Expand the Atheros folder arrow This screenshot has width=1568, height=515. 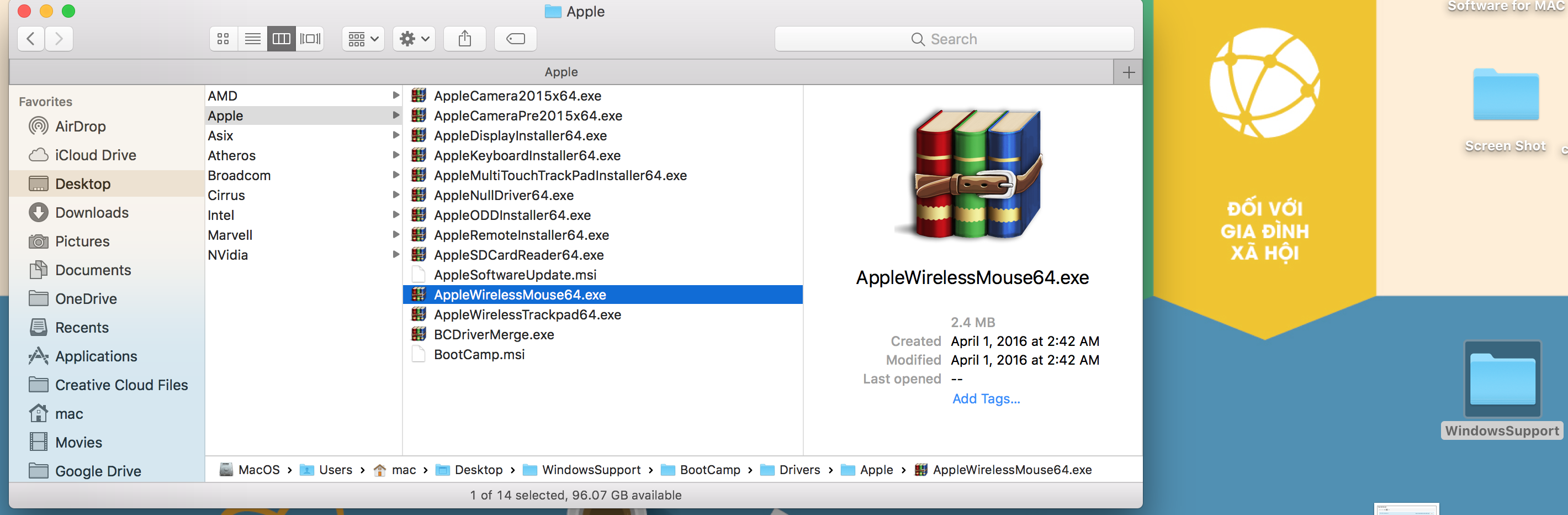tap(396, 155)
